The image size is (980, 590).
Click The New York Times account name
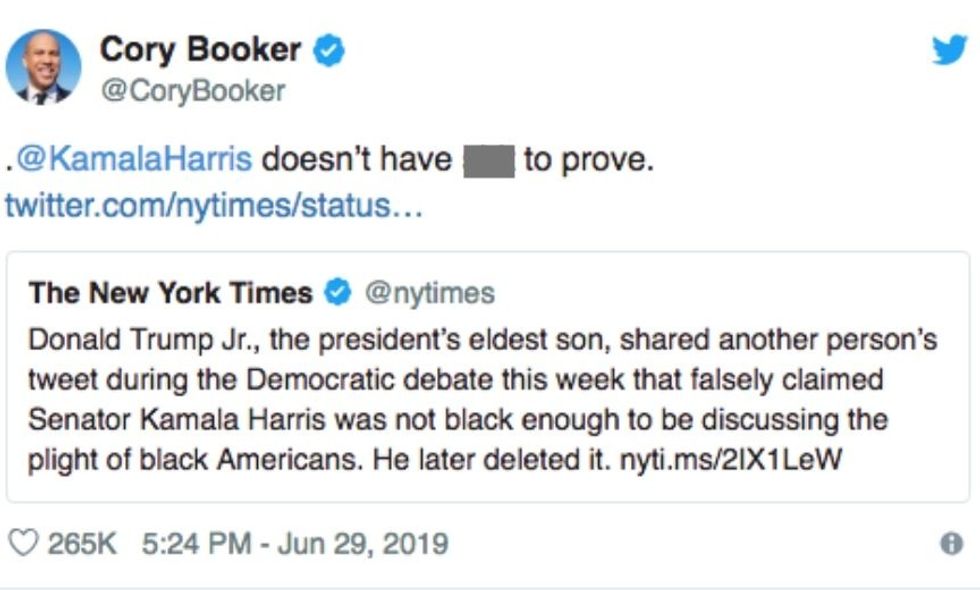tap(170, 293)
